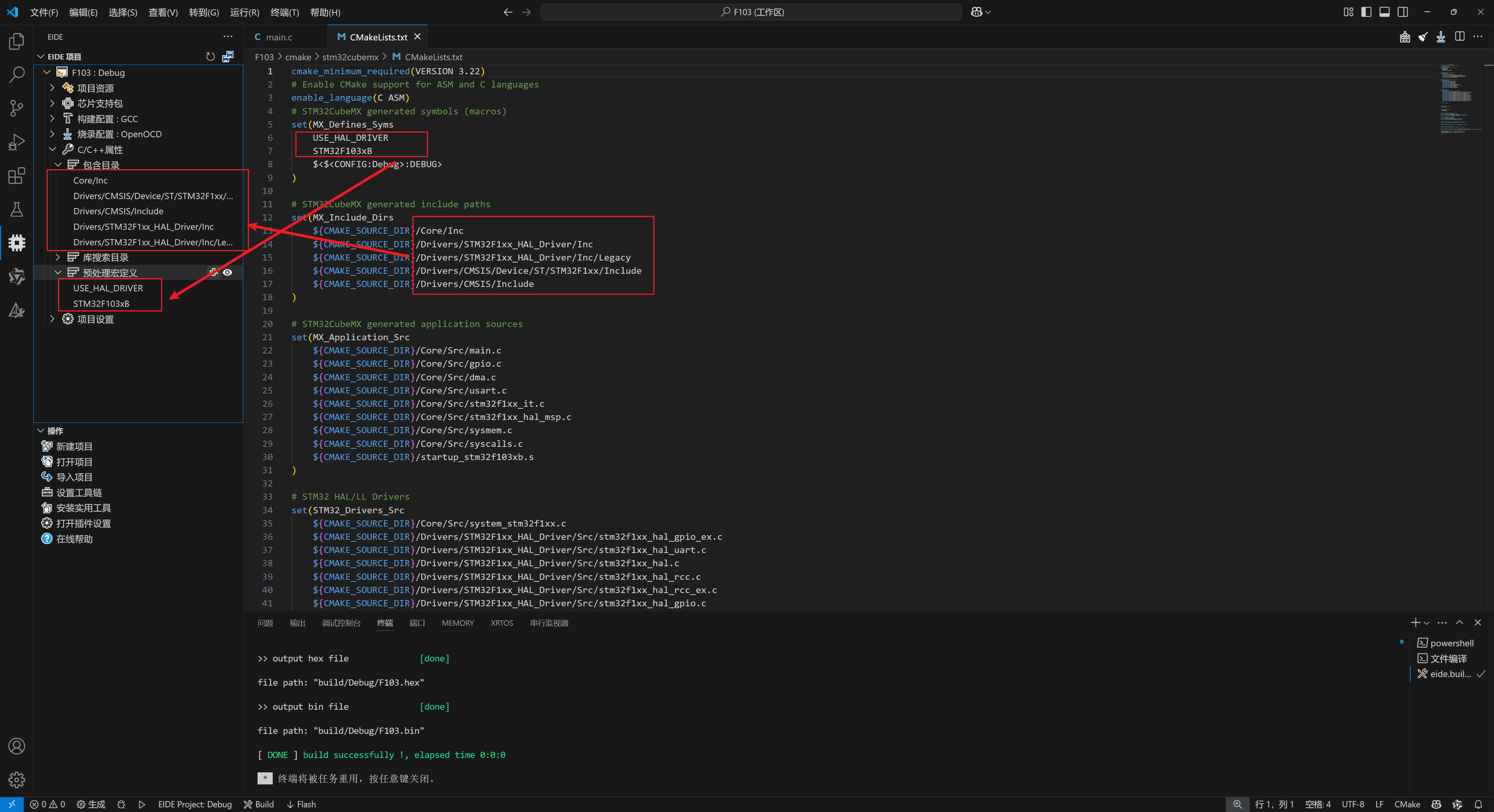Open Manage gear in activity bar
The image size is (1494, 812).
[x=17, y=780]
